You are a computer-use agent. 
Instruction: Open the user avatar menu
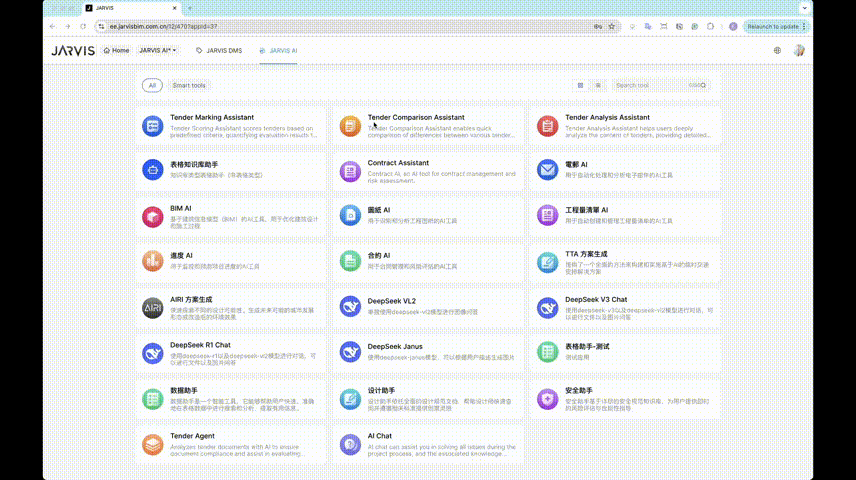point(799,50)
